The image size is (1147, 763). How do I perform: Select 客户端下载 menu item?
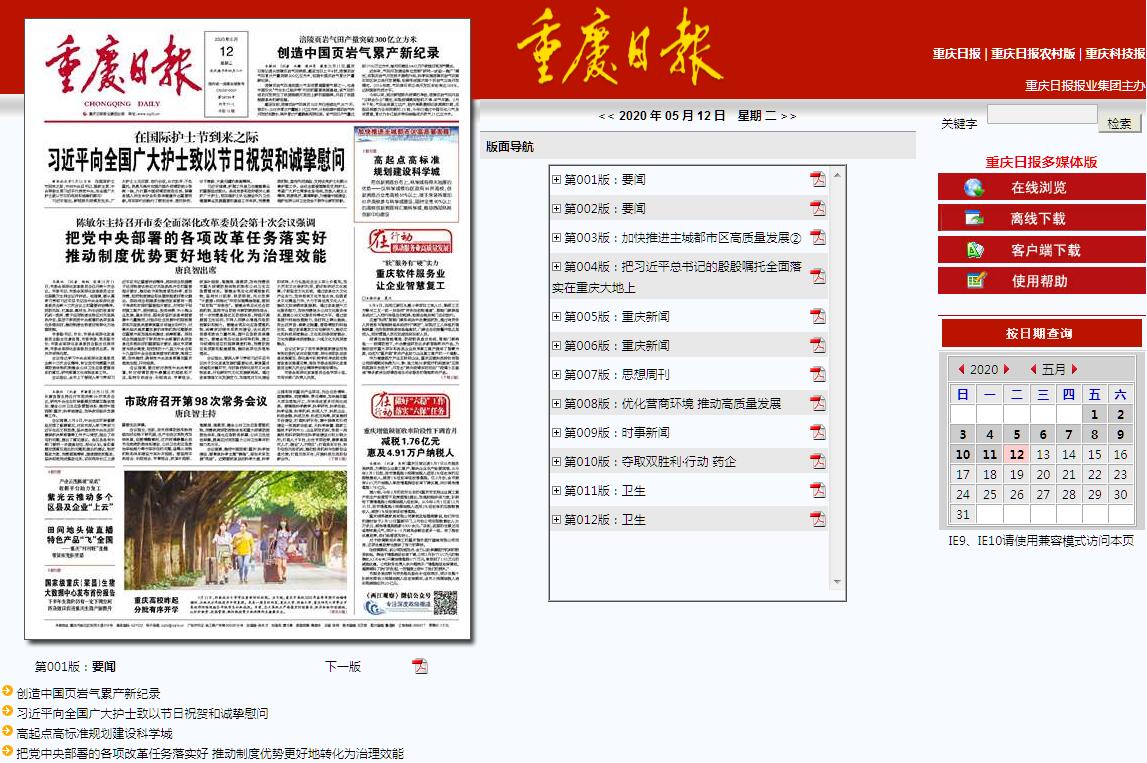click(1045, 250)
